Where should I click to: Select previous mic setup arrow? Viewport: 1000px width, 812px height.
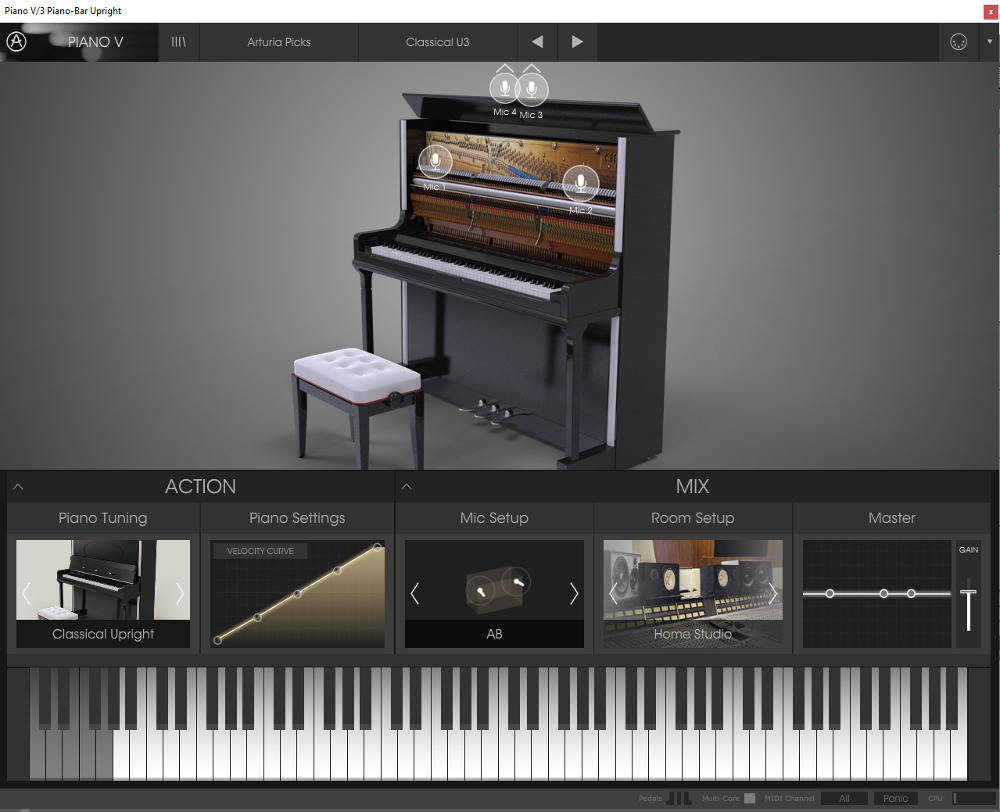[415, 593]
